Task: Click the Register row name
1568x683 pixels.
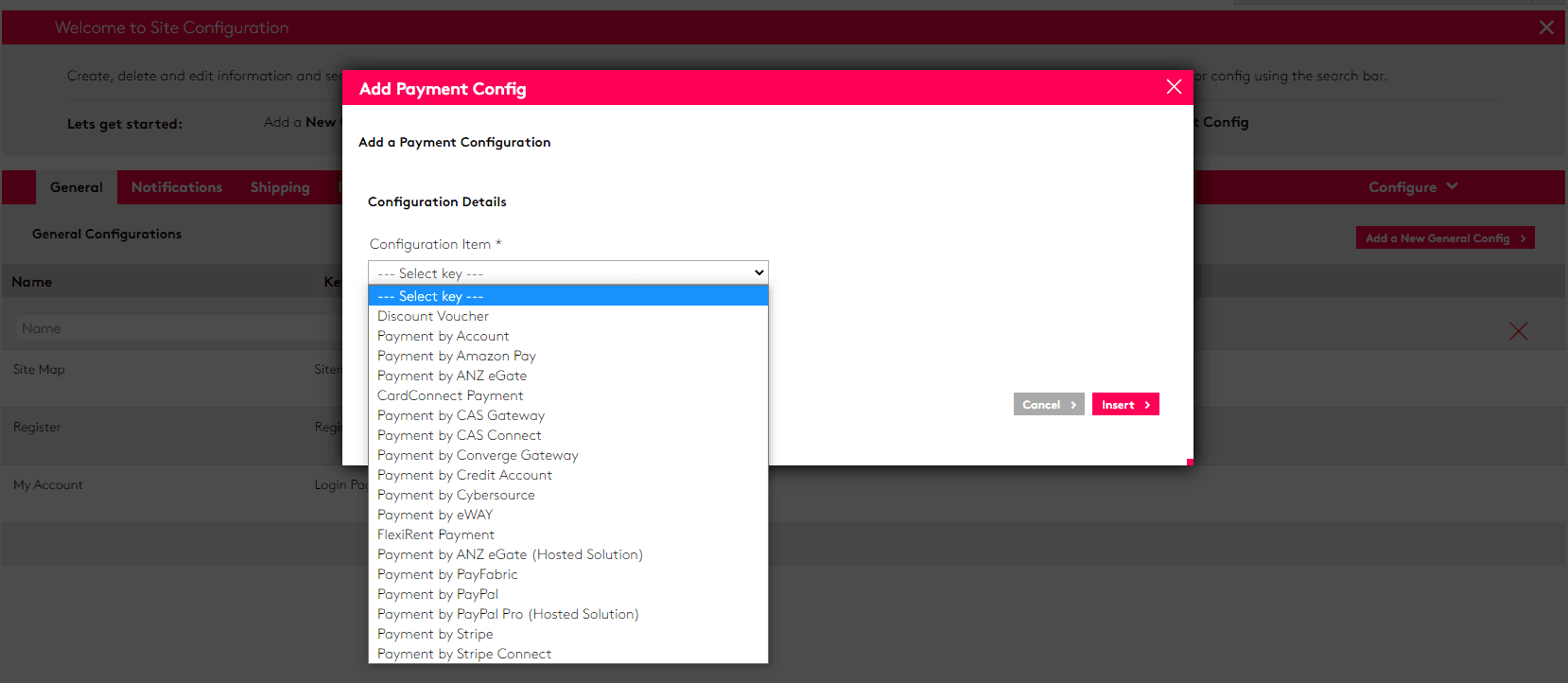Action: pyautogui.click(x=37, y=427)
